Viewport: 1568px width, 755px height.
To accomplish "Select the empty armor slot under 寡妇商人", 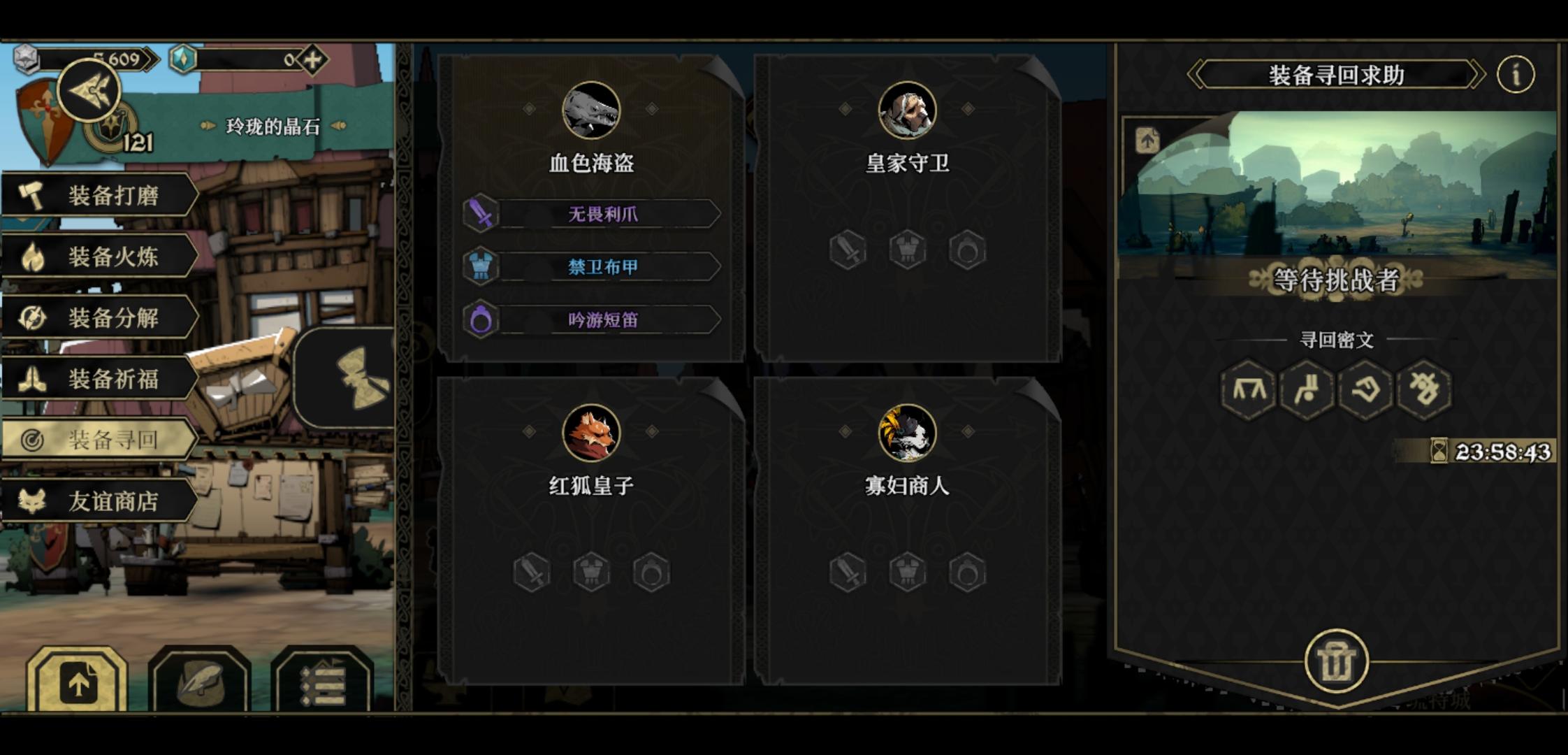I will click(907, 573).
